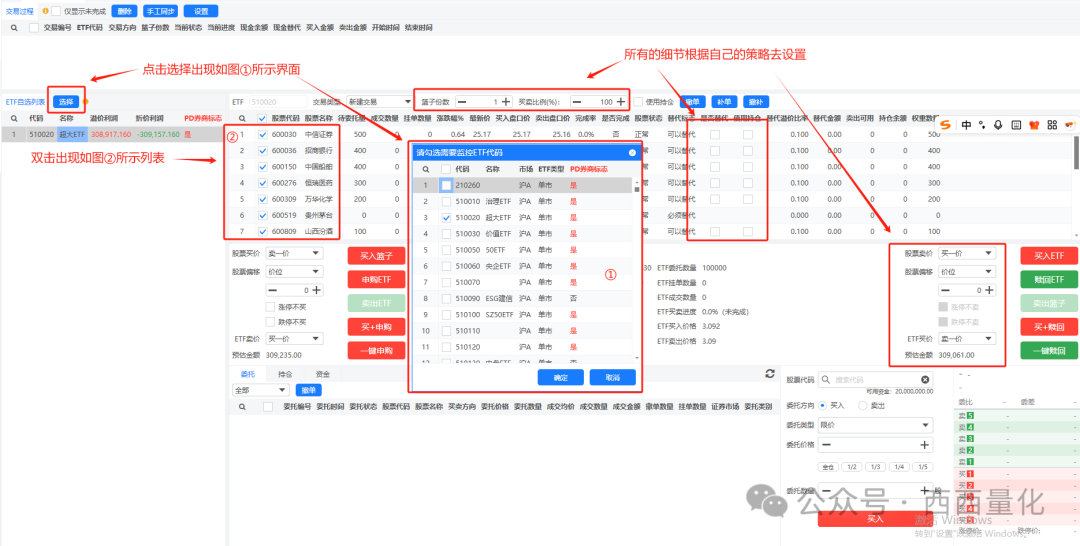Uncheck ETF 510020 超大ETF in dialog
The height and width of the screenshot is (546, 1080).
pos(446,218)
